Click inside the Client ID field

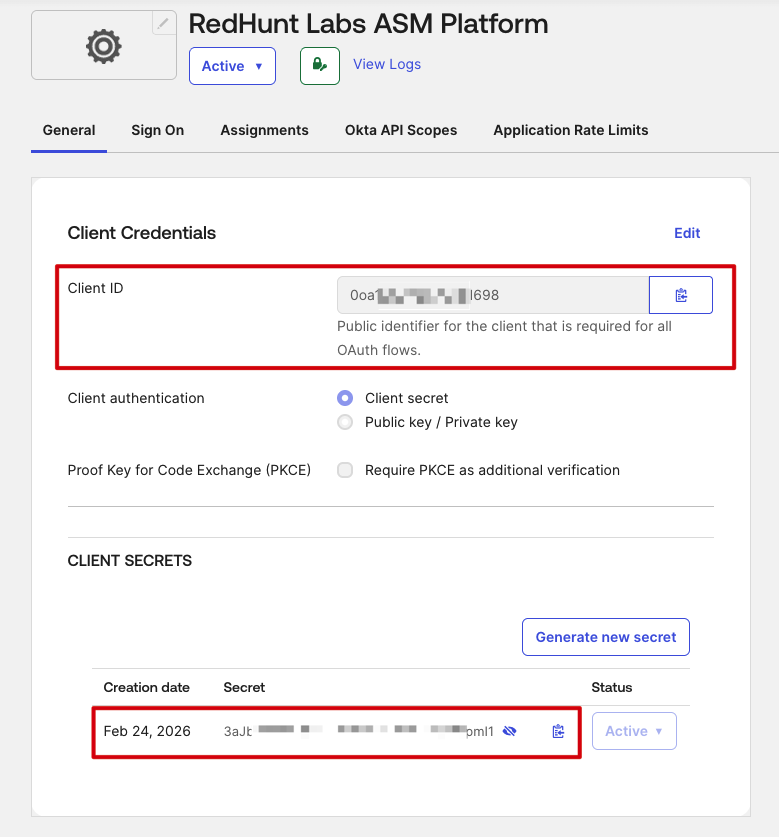492,295
